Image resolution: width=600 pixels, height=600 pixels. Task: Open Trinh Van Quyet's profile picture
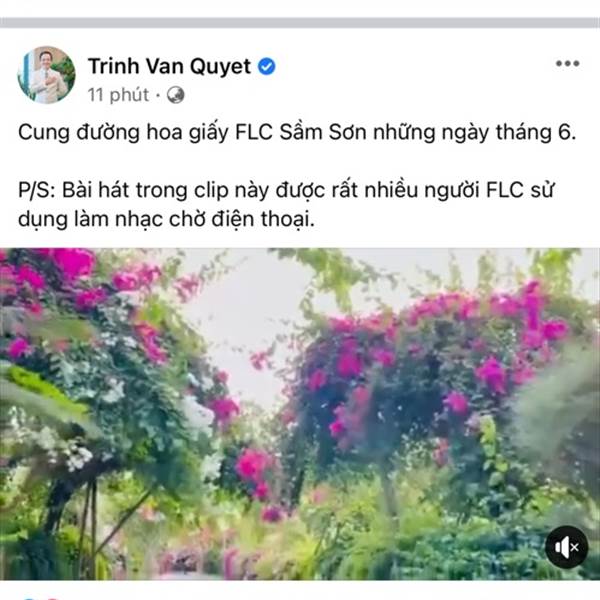[x=46, y=75]
